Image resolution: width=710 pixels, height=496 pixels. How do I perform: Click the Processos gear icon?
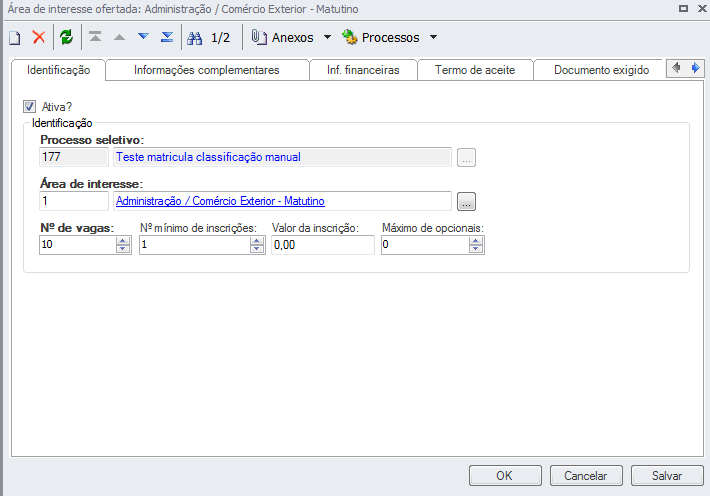coord(350,37)
